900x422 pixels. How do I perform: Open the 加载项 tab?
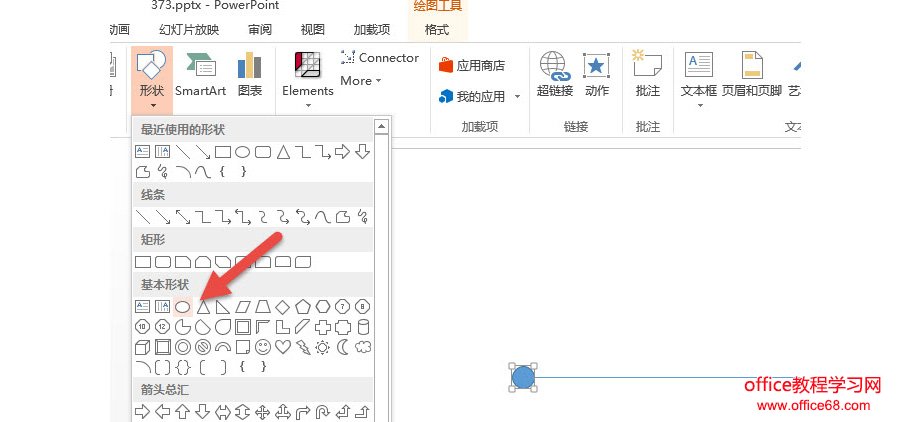click(371, 29)
